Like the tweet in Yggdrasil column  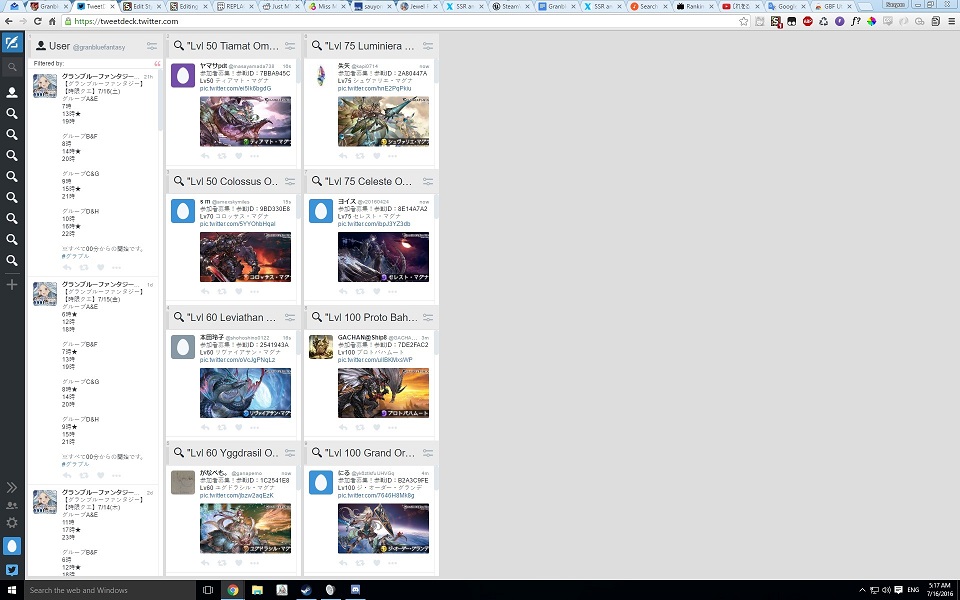click(239, 563)
